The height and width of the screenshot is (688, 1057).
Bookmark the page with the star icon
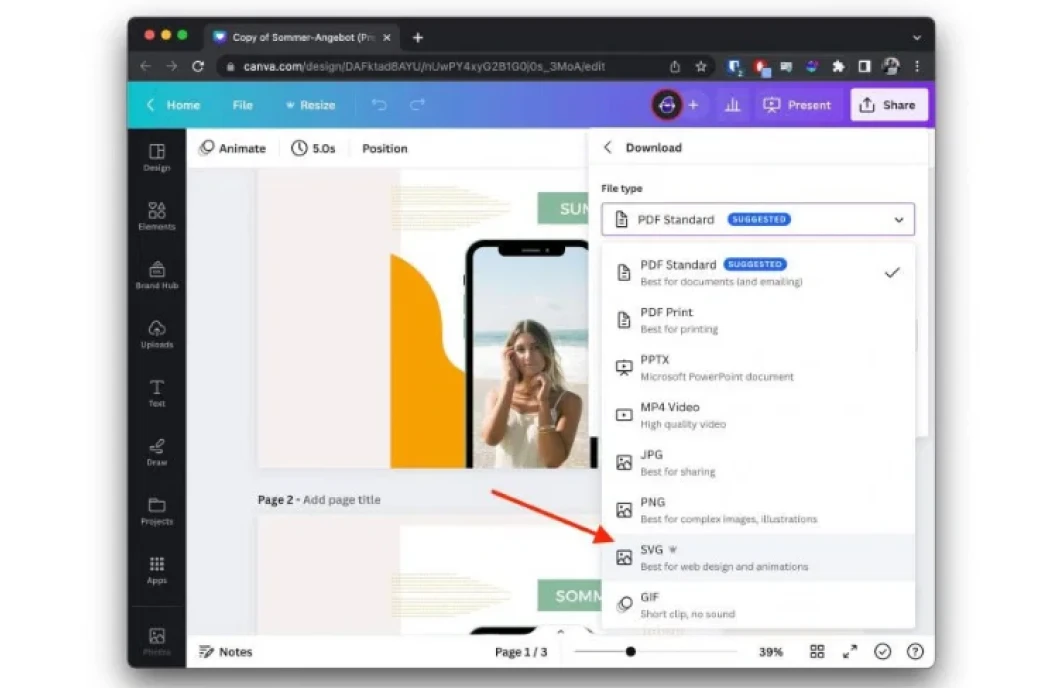[x=701, y=66]
